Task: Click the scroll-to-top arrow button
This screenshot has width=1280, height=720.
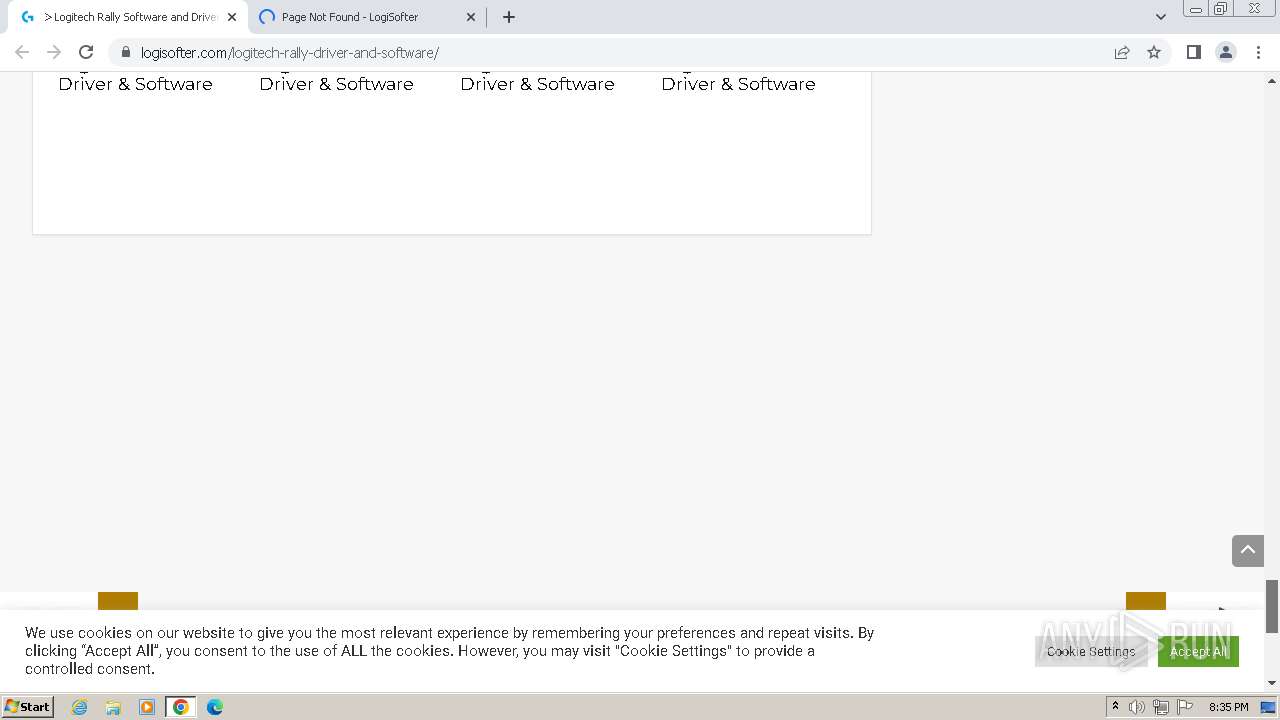Action: coord(1248,550)
